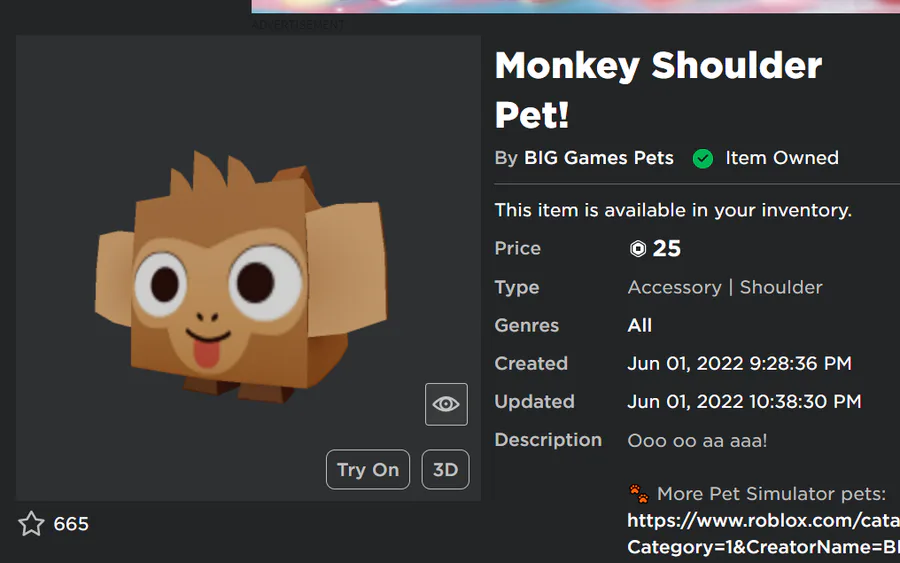Toggle the eye preview visibility button

446,404
